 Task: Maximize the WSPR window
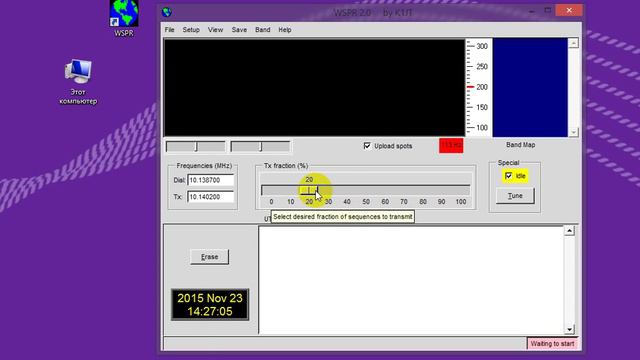[x=548, y=11]
